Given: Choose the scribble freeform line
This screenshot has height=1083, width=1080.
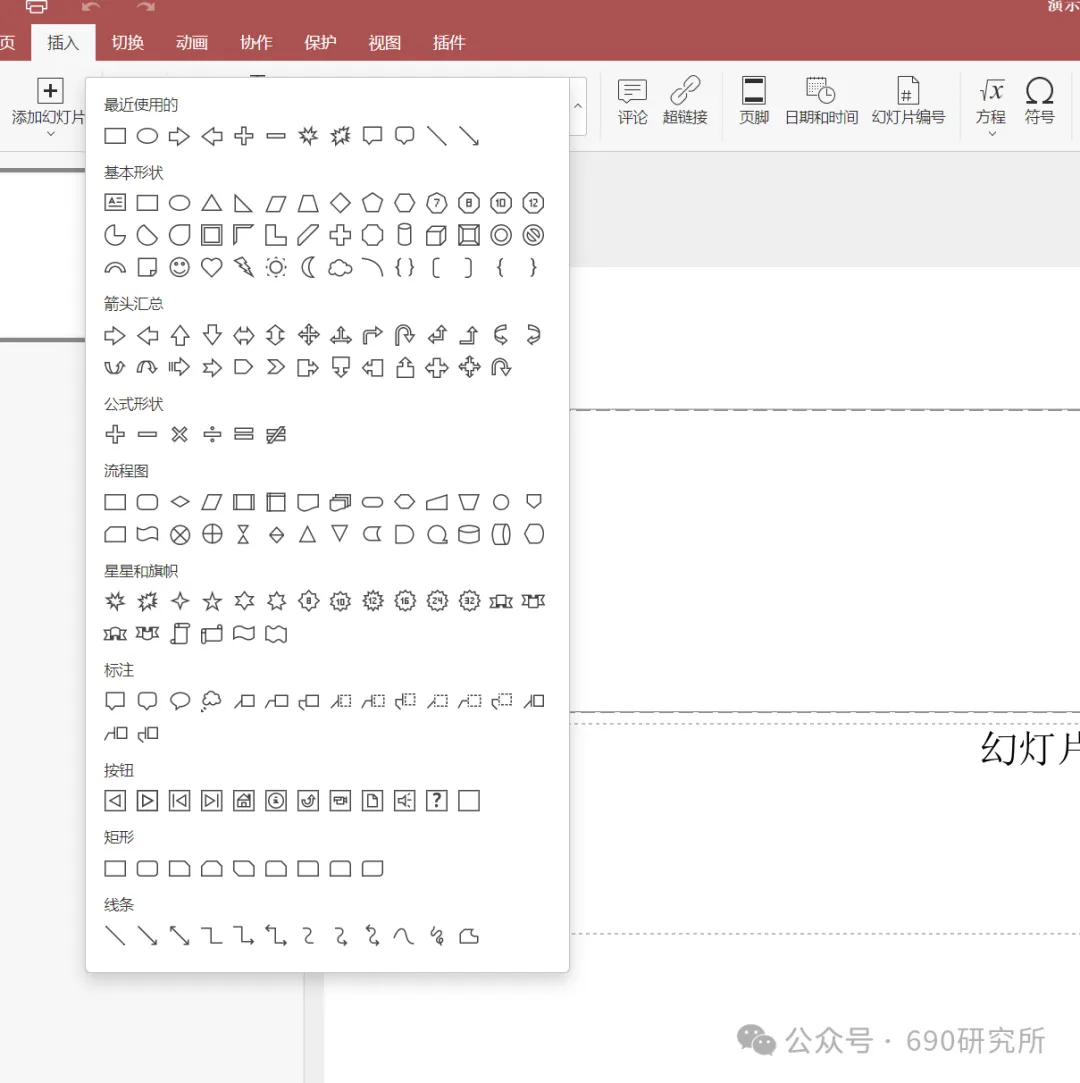Looking at the screenshot, I should pyautogui.click(x=436, y=936).
